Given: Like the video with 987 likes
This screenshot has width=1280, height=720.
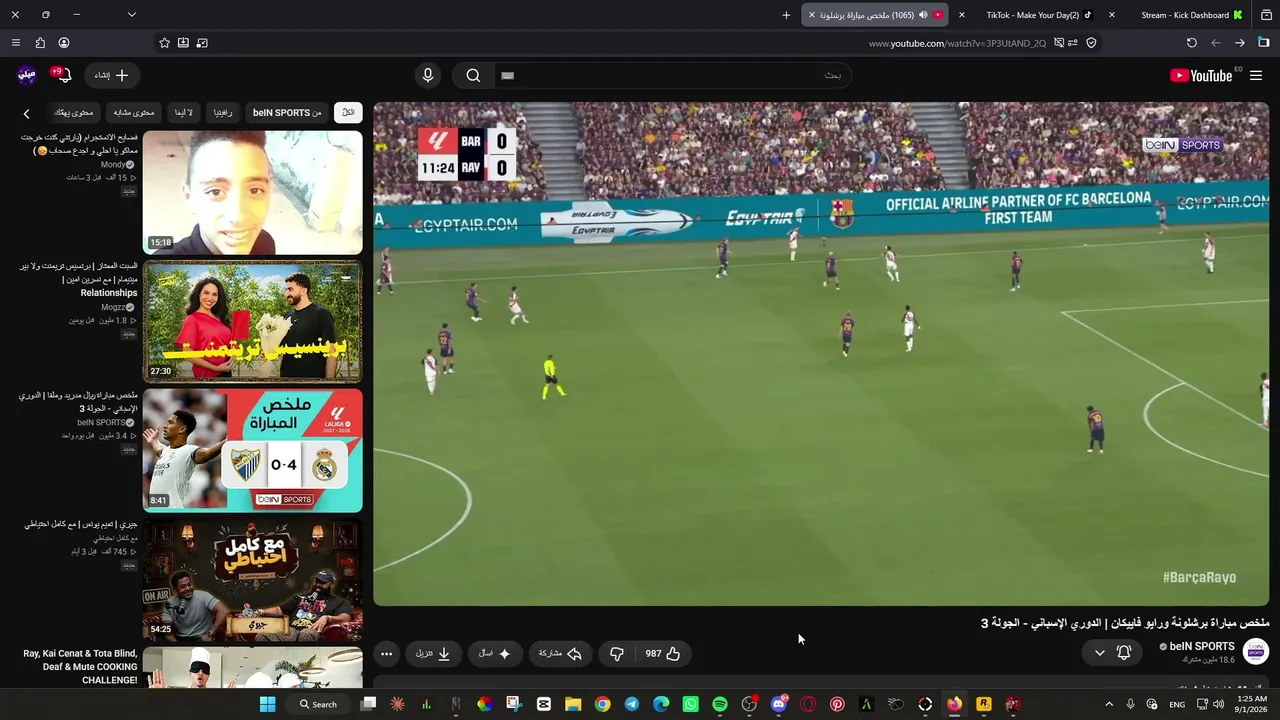Looking at the screenshot, I should pos(663,653).
